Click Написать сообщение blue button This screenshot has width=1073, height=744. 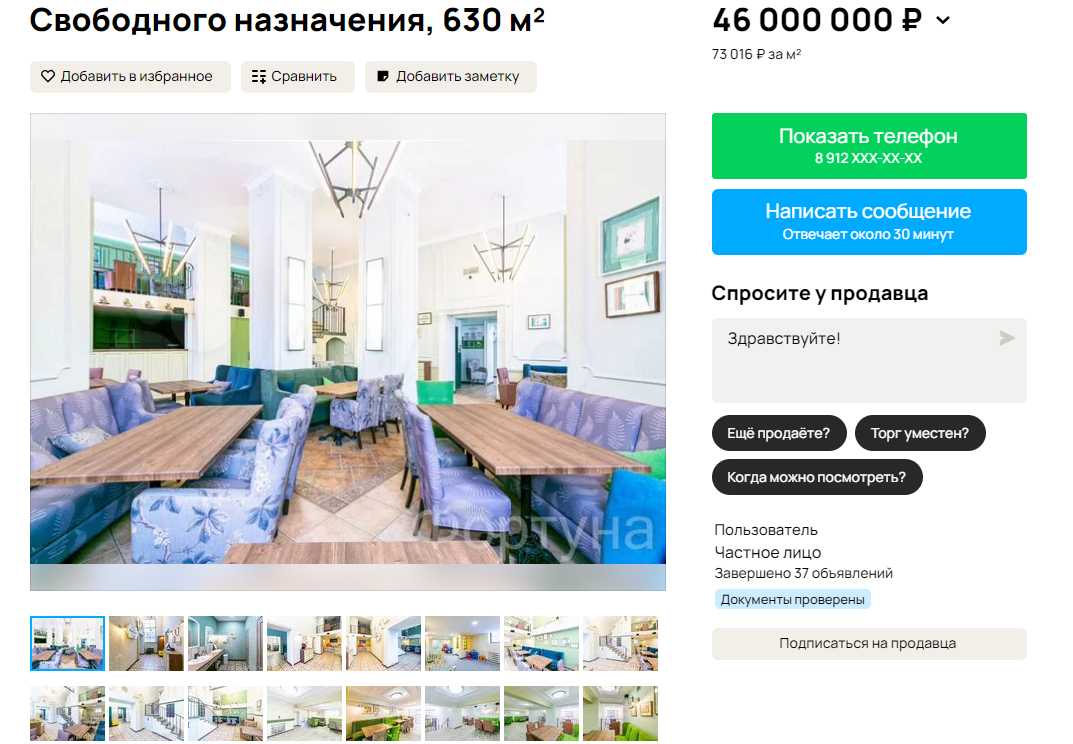[x=869, y=222]
